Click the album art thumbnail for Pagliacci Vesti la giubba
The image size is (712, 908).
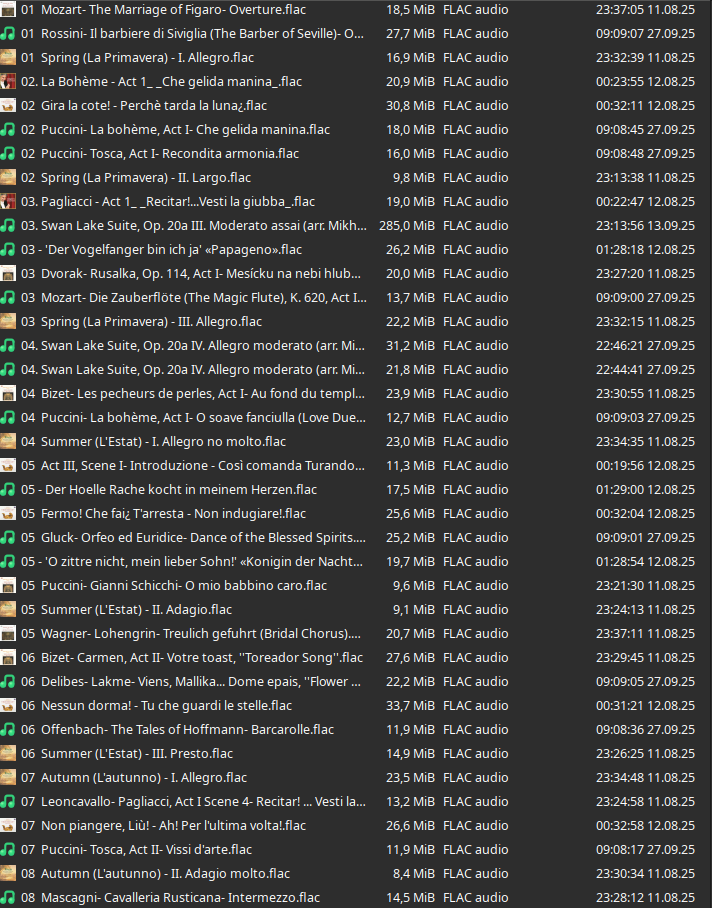(8, 201)
